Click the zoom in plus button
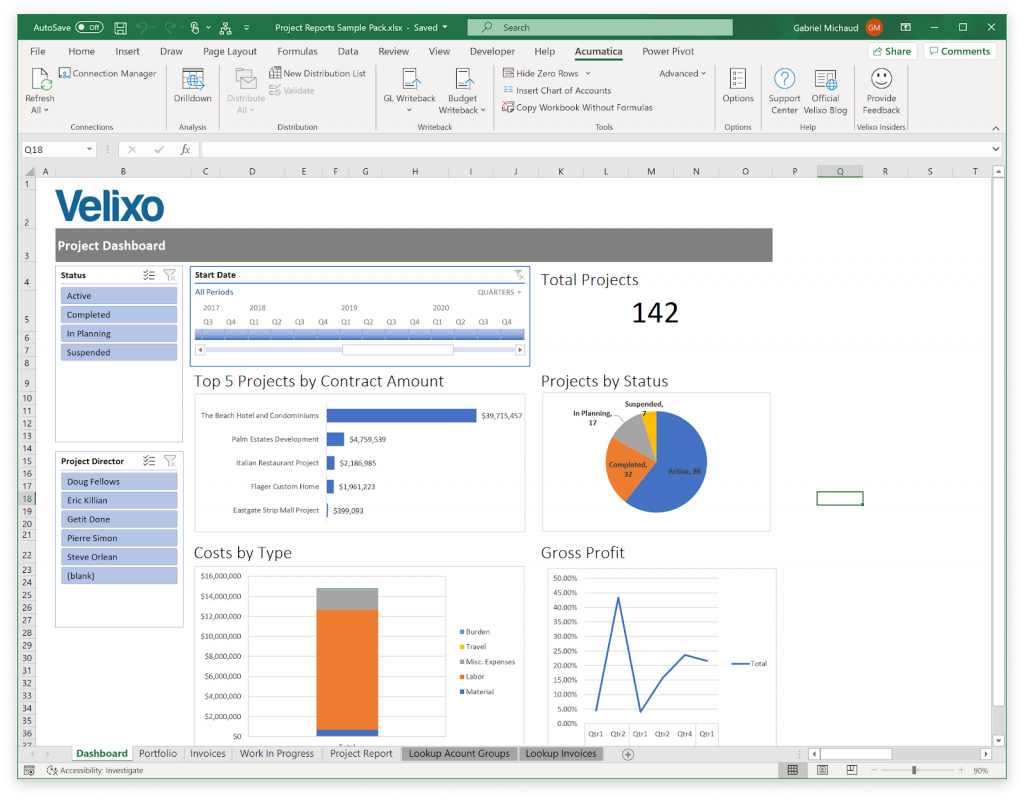The image size is (1024, 799). pyautogui.click(x=961, y=770)
